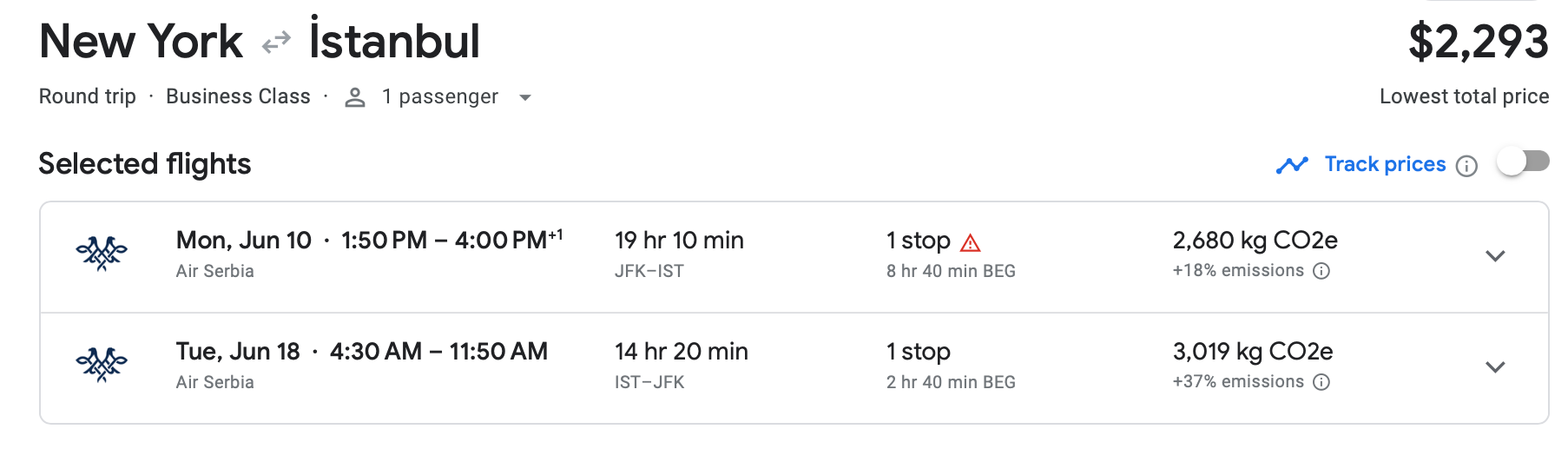Click info icon beside +18% emissions
The height and width of the screenshot is (462, 1568).
coord(1321,271)
